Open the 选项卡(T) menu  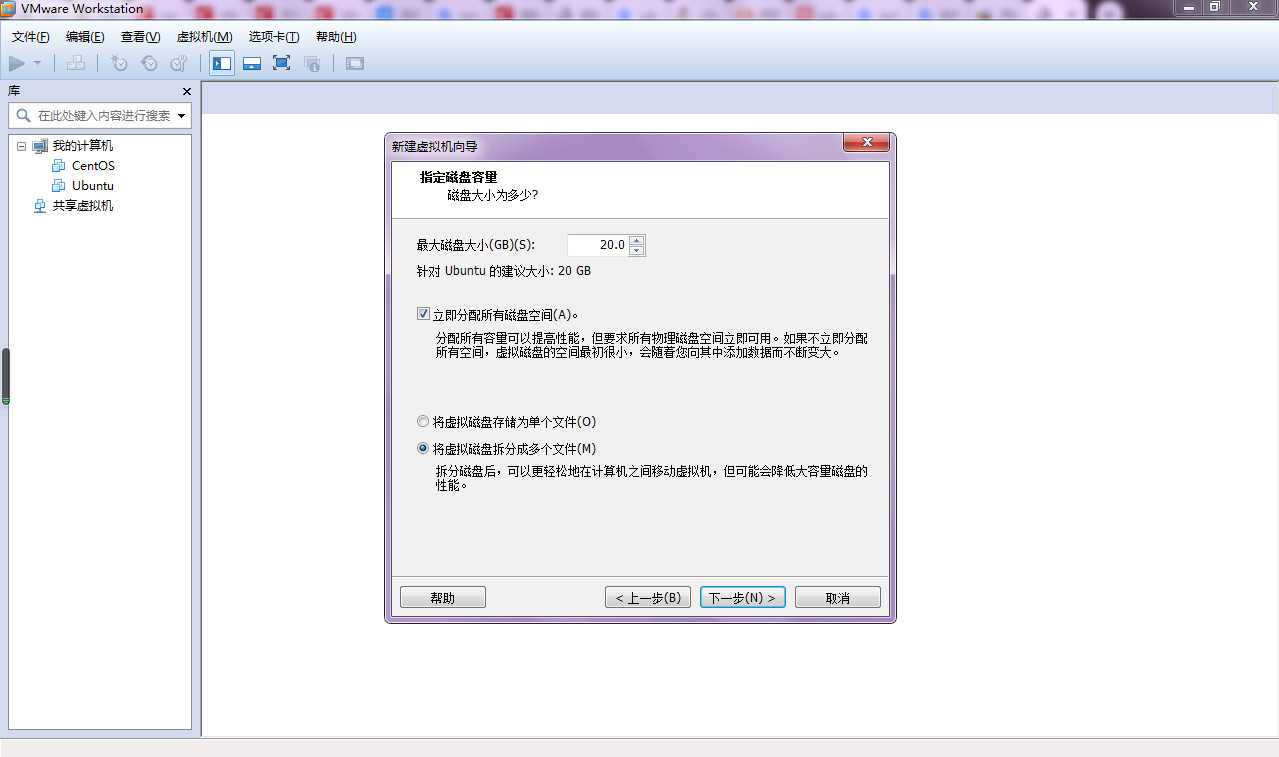274,37
